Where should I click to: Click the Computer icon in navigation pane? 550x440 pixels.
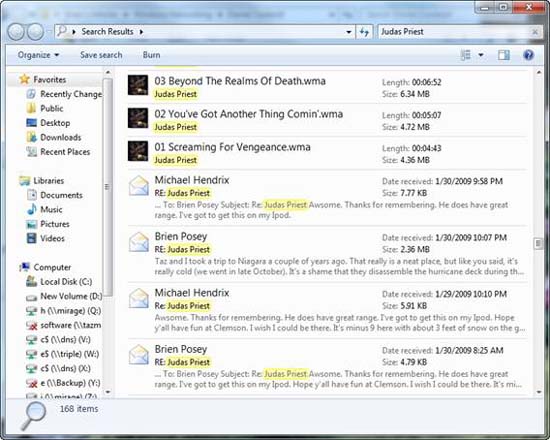tap(25, 267)
